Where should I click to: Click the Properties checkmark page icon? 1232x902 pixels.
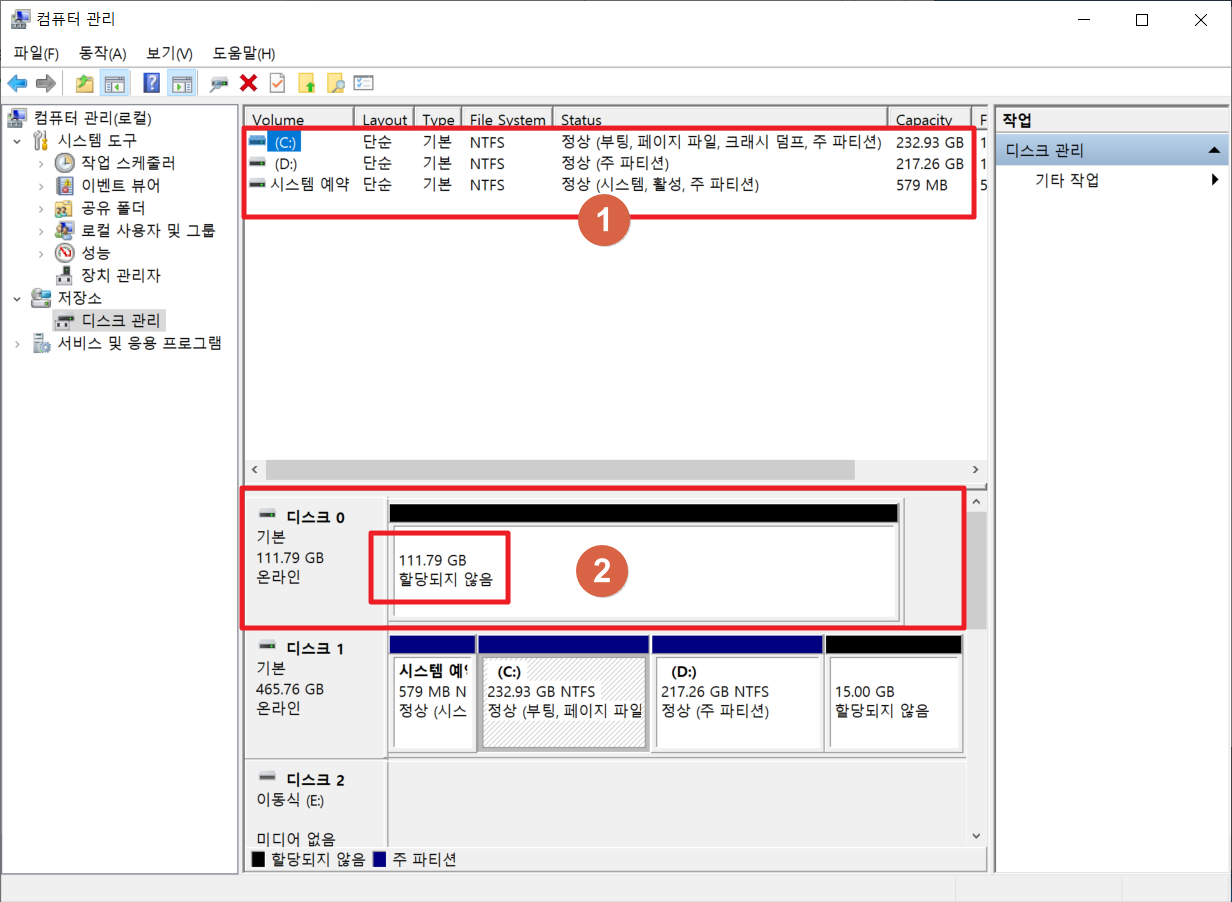(x=277, y=83)
